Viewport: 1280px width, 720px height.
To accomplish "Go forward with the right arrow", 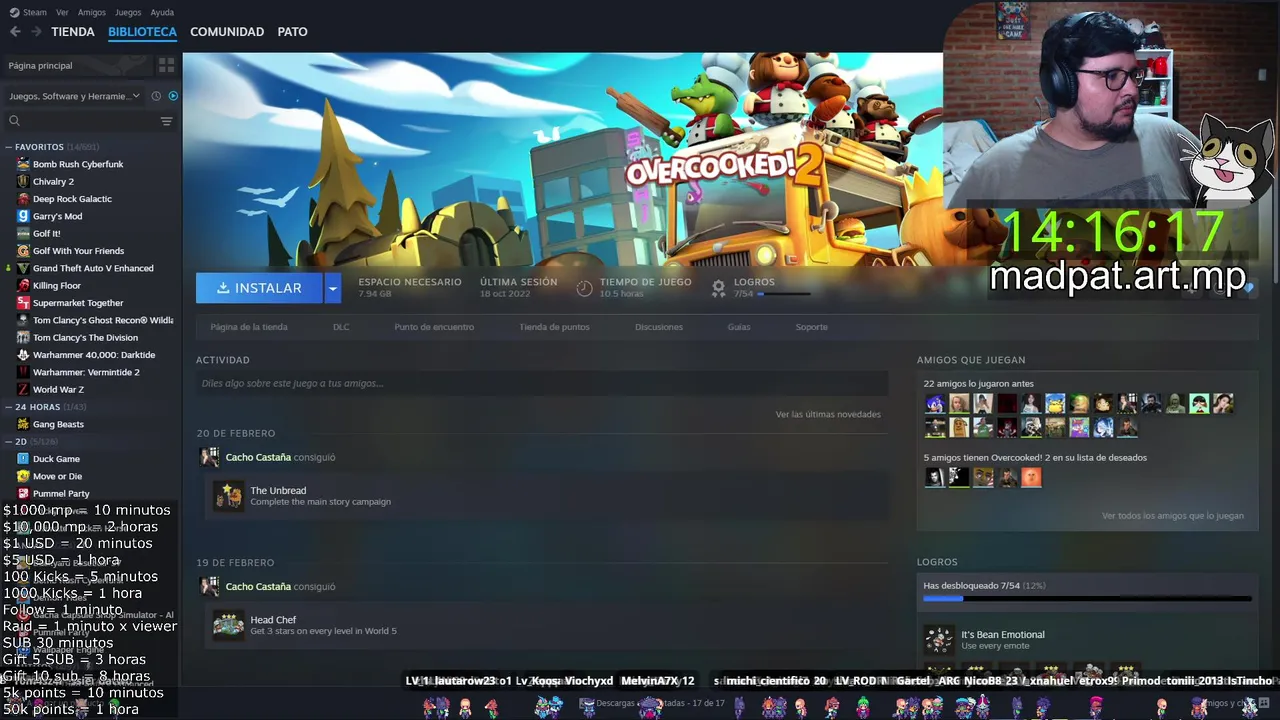I will tap(36, 32).
